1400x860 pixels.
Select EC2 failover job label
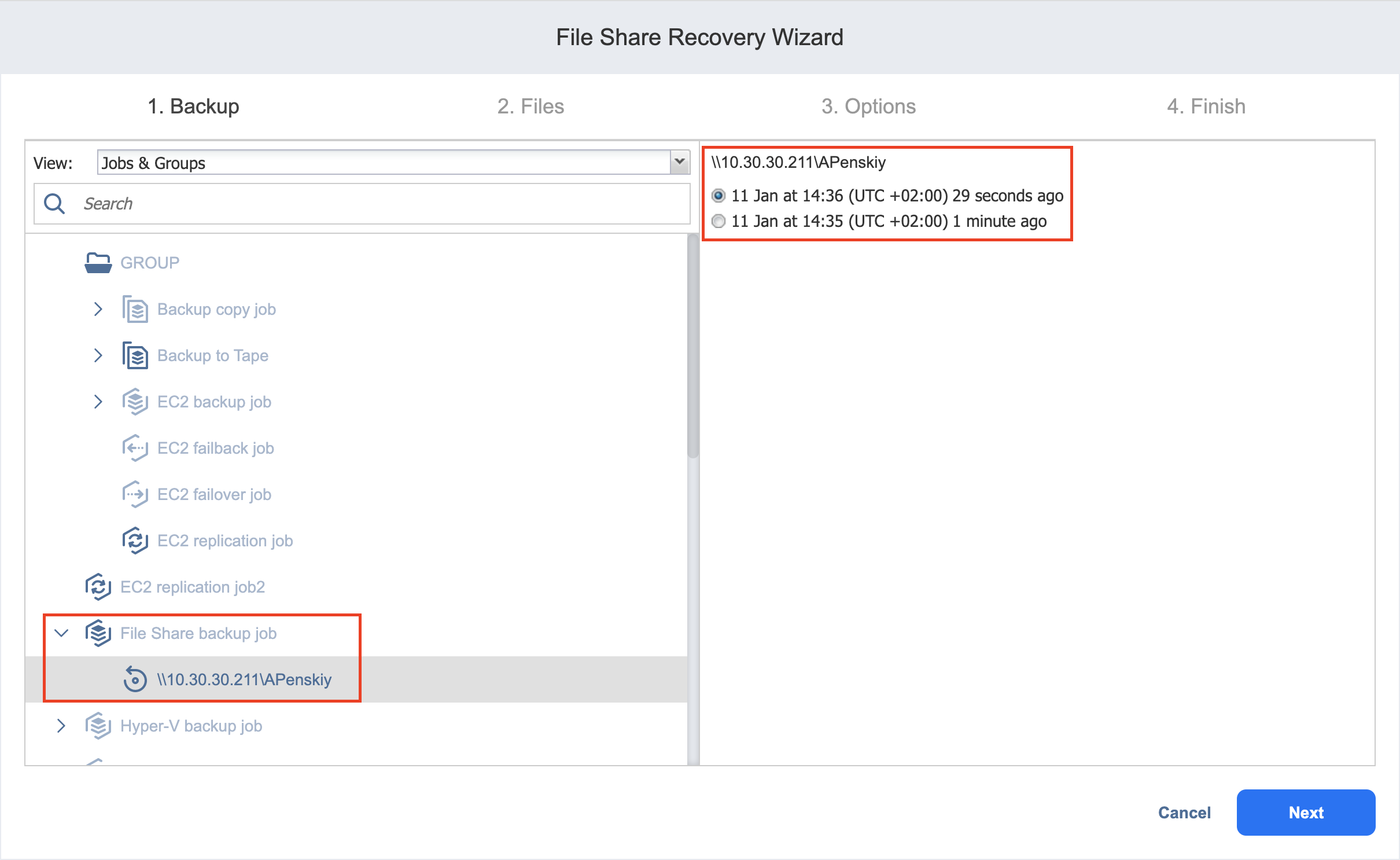214,494
